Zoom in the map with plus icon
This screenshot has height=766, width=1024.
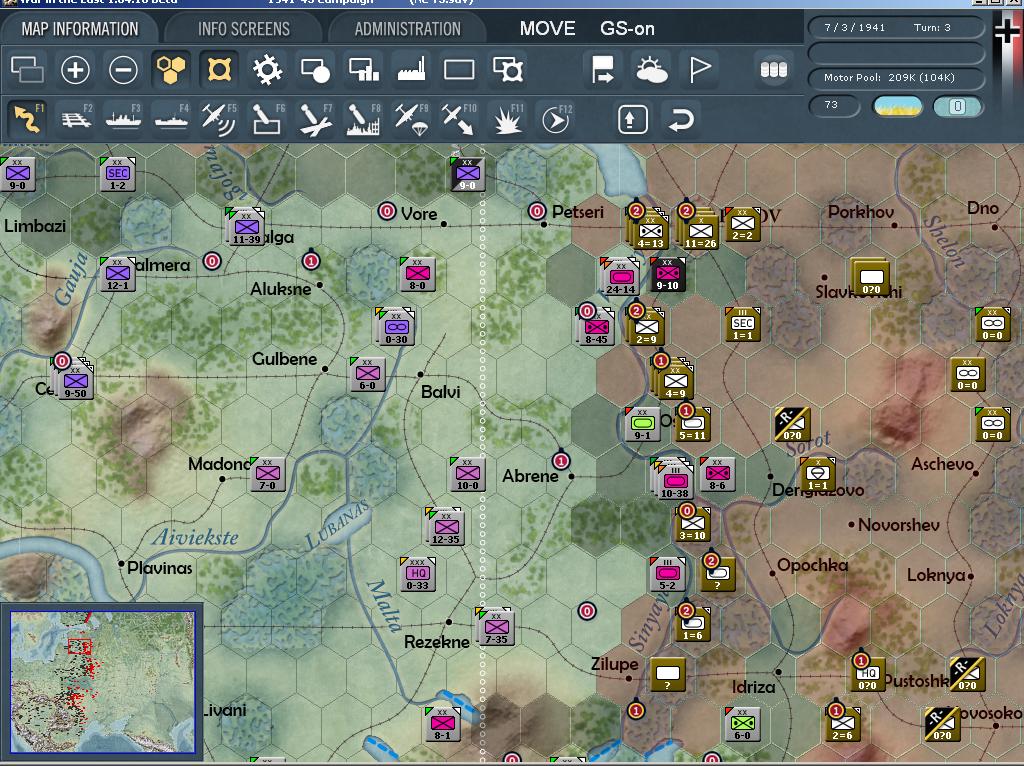(x=75, y=69)
